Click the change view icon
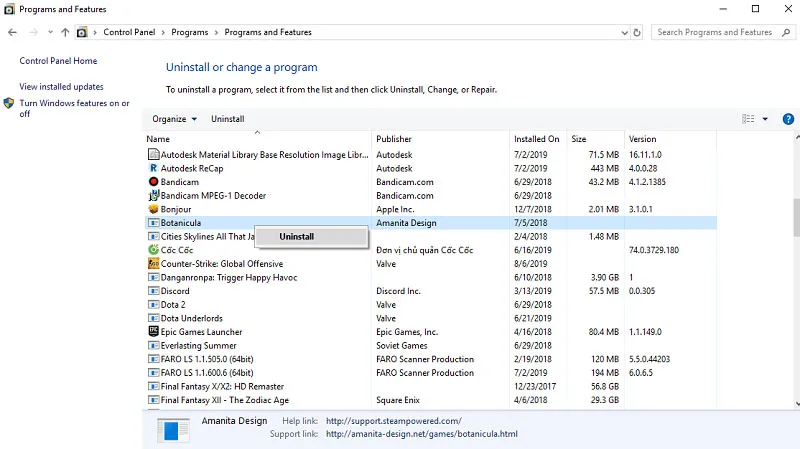This screenshot has height=449, width=800. (748, 119)
